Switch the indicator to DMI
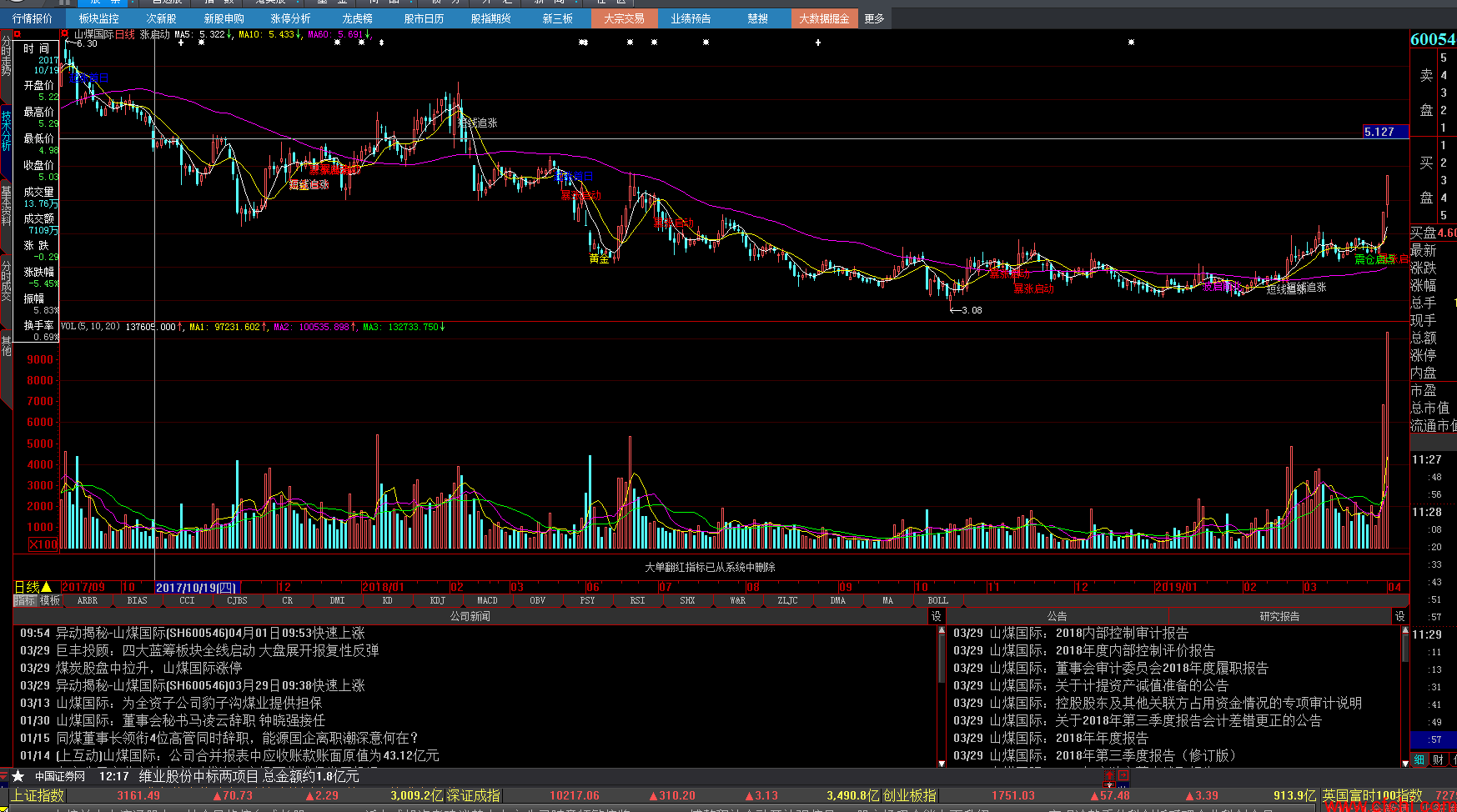Image resolution: width=1457 pixels, height=812 pixels. (x=338, y=600)
